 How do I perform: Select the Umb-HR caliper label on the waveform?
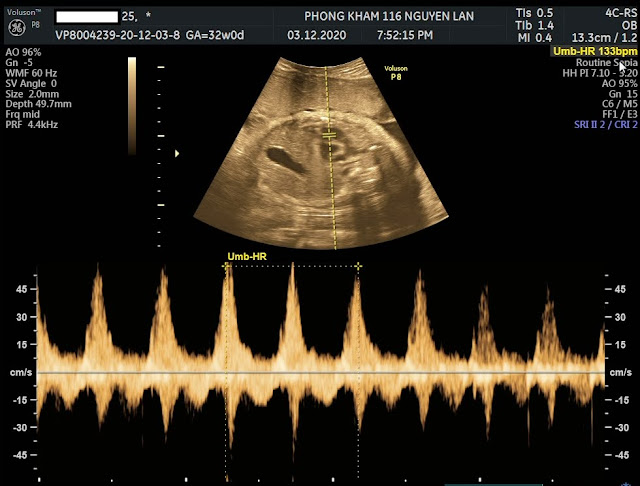click(247, 257)
